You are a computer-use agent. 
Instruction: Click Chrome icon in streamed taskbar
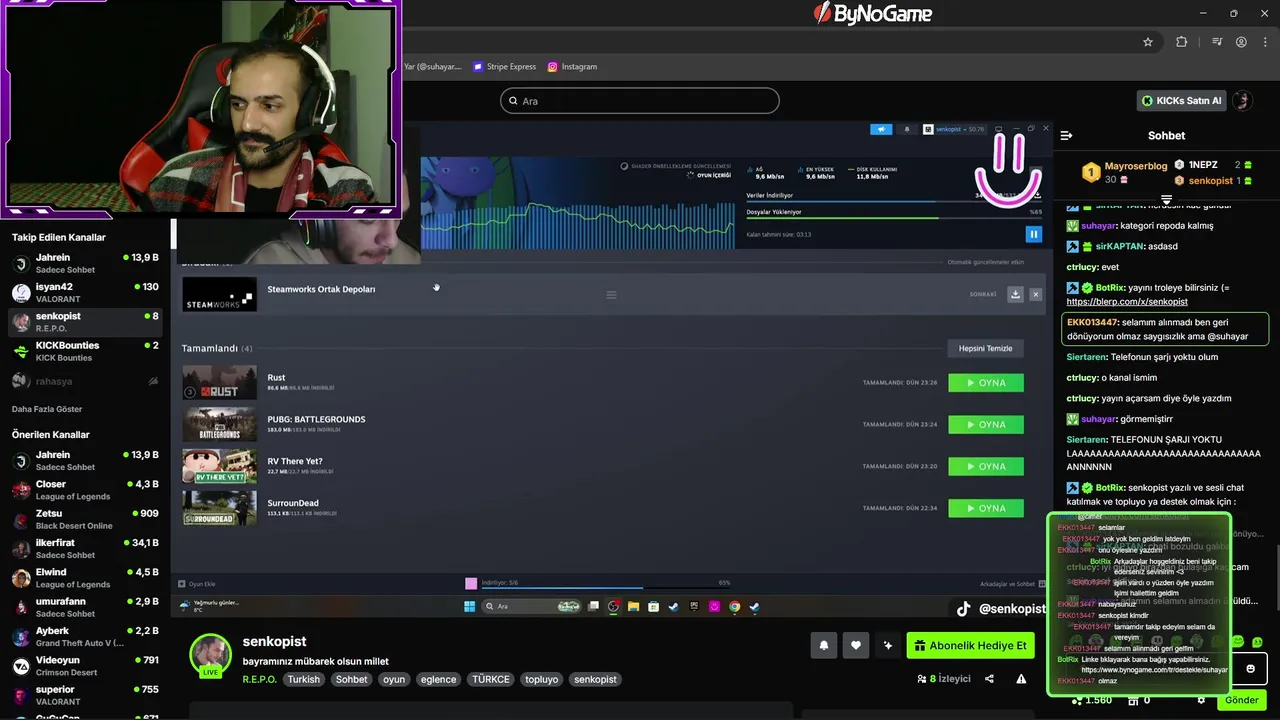[735, 607]
